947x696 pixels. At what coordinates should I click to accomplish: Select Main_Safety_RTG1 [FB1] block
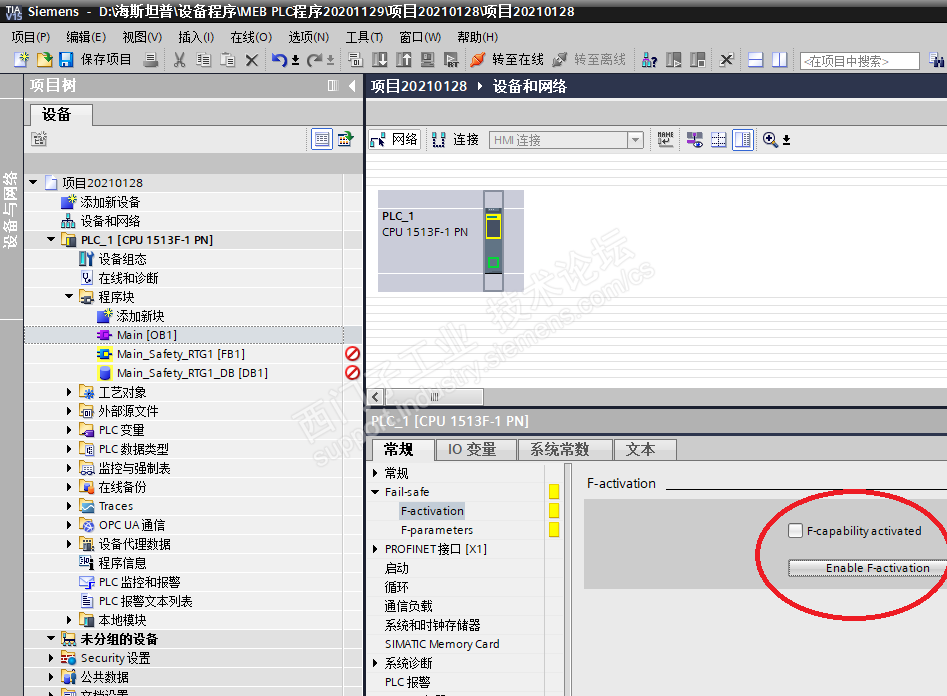click(x=181, y=354)
